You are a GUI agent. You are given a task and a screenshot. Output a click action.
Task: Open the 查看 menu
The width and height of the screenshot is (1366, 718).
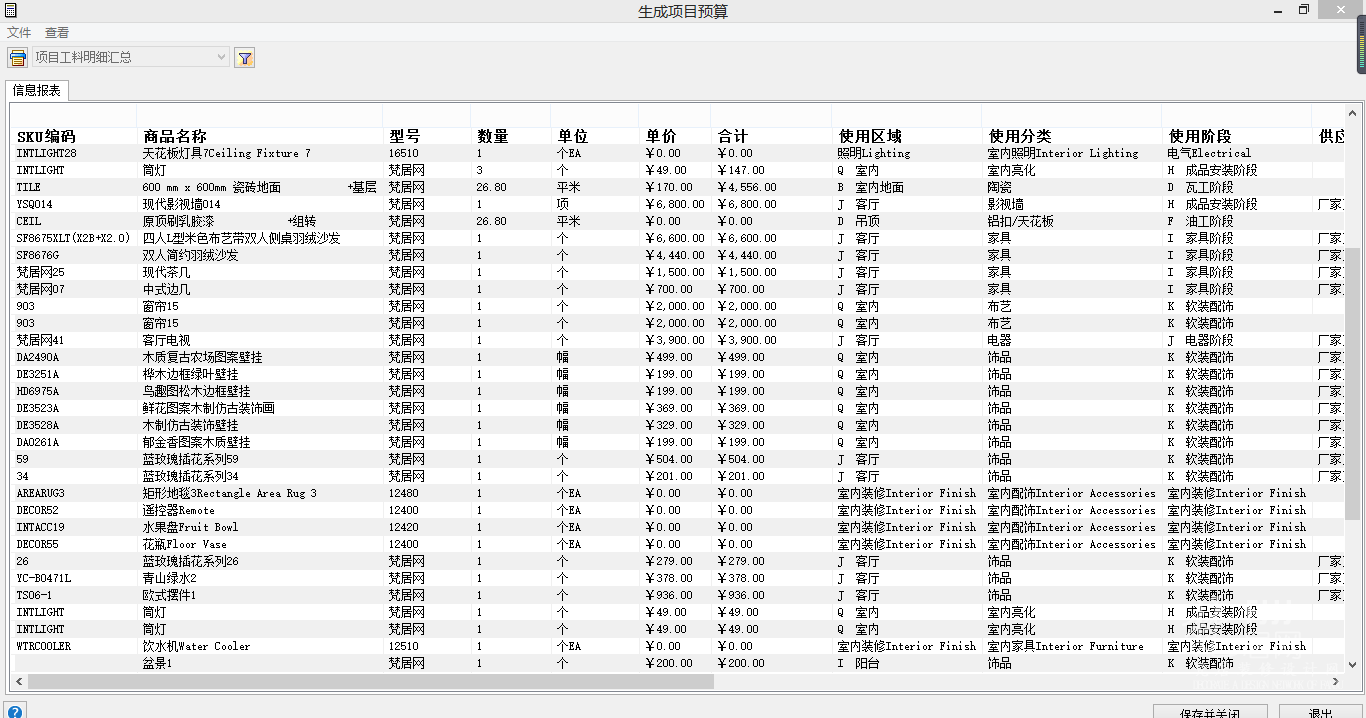point(57,33)
